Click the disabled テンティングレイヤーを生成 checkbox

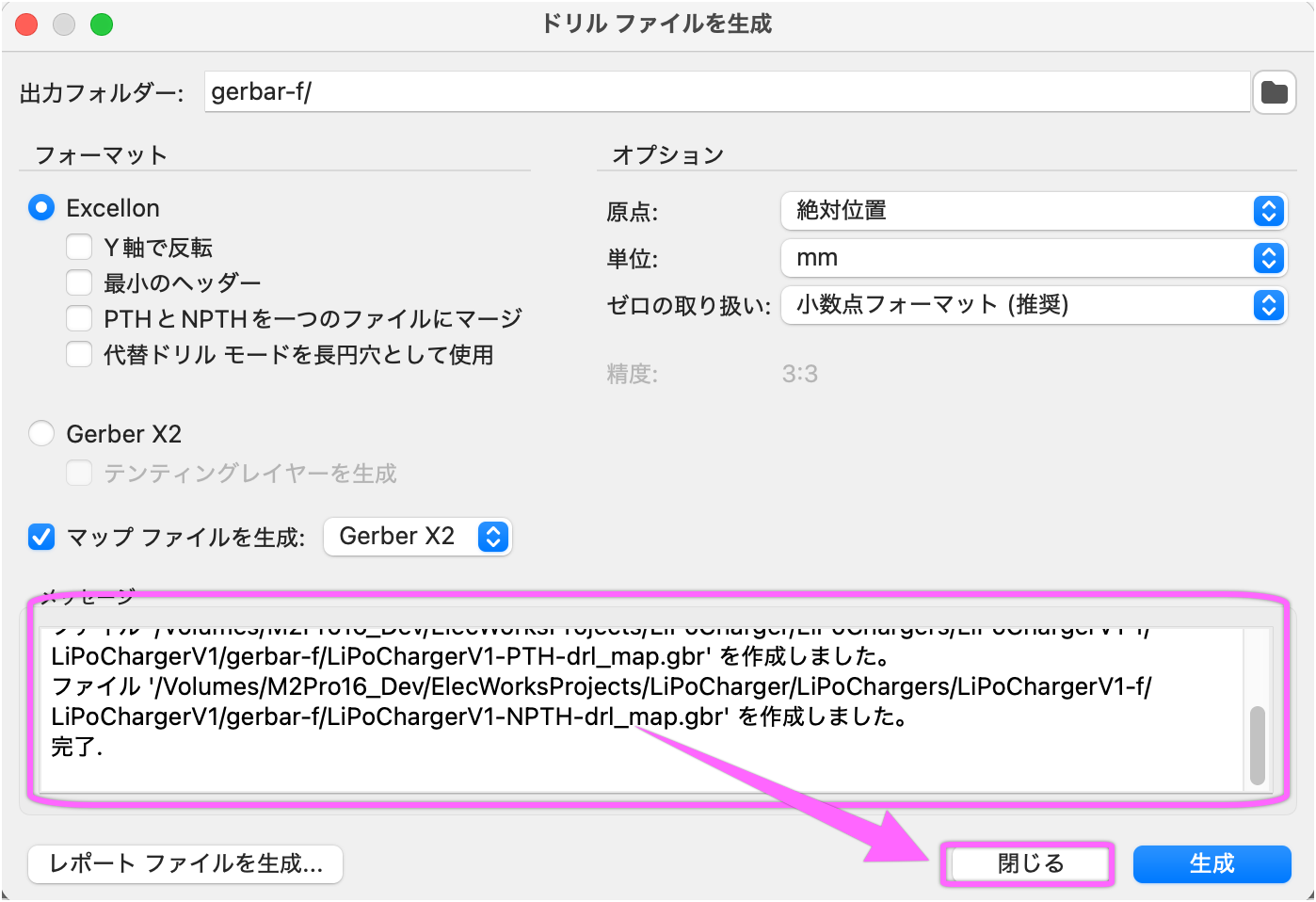(79, 474)
